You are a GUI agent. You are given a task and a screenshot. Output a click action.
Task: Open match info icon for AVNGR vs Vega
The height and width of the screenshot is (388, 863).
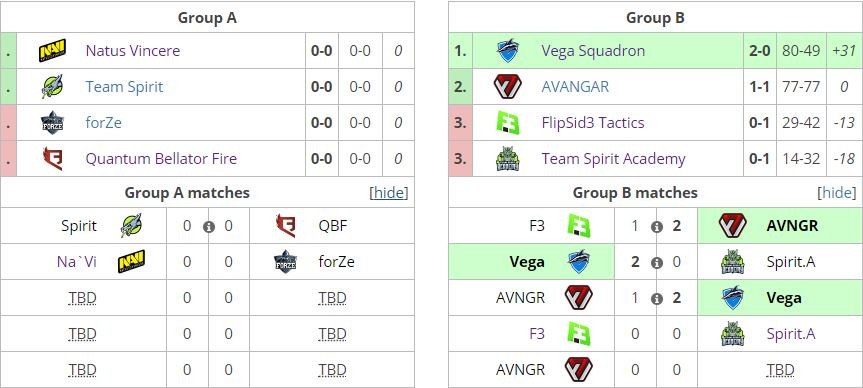click(656, 298)
